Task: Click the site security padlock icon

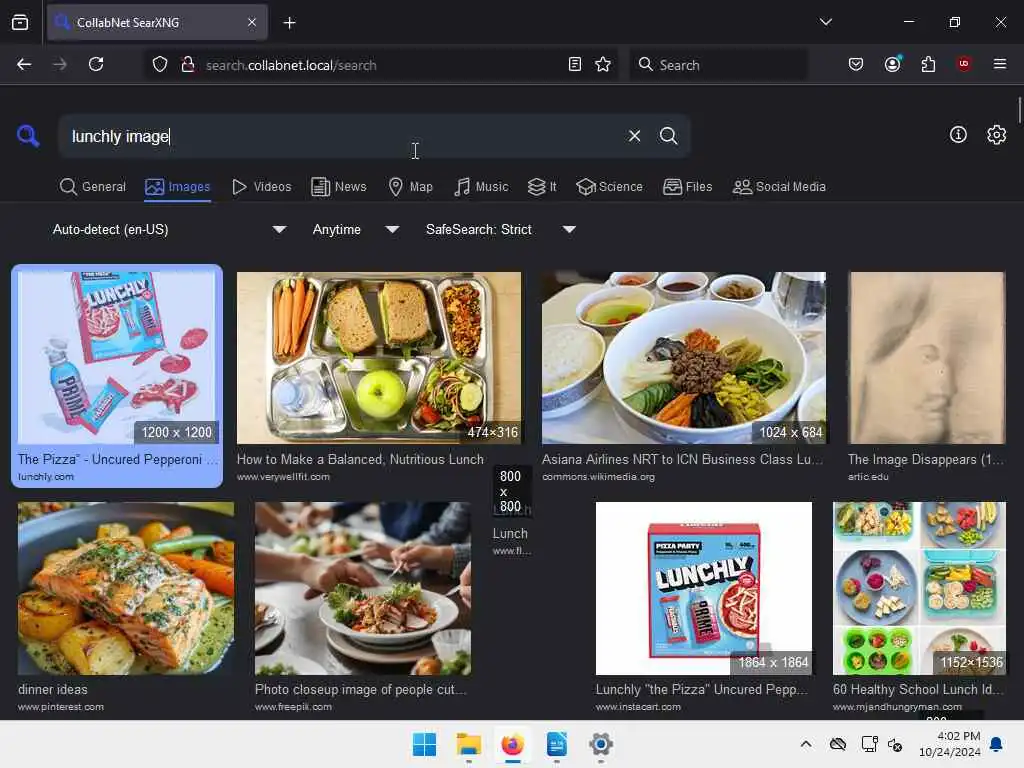Action: (188, 64)
